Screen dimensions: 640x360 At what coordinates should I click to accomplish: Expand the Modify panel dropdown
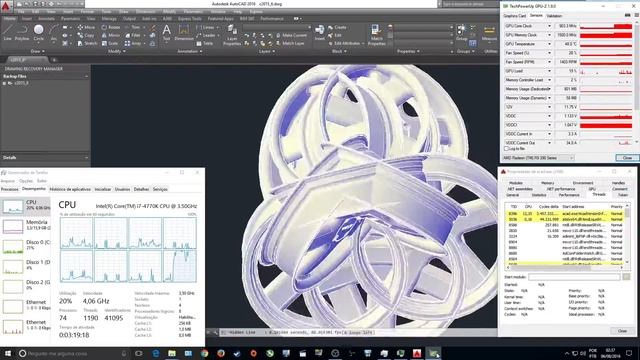(x=118, y=51)
